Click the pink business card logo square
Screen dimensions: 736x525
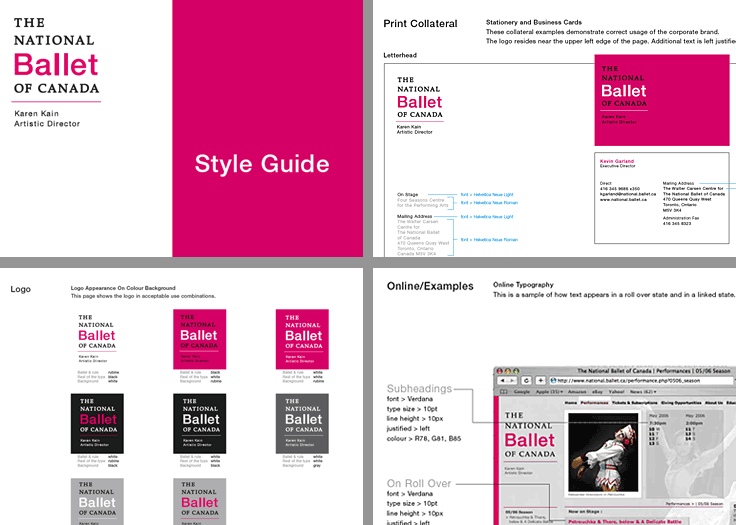(x=662, y=100)
